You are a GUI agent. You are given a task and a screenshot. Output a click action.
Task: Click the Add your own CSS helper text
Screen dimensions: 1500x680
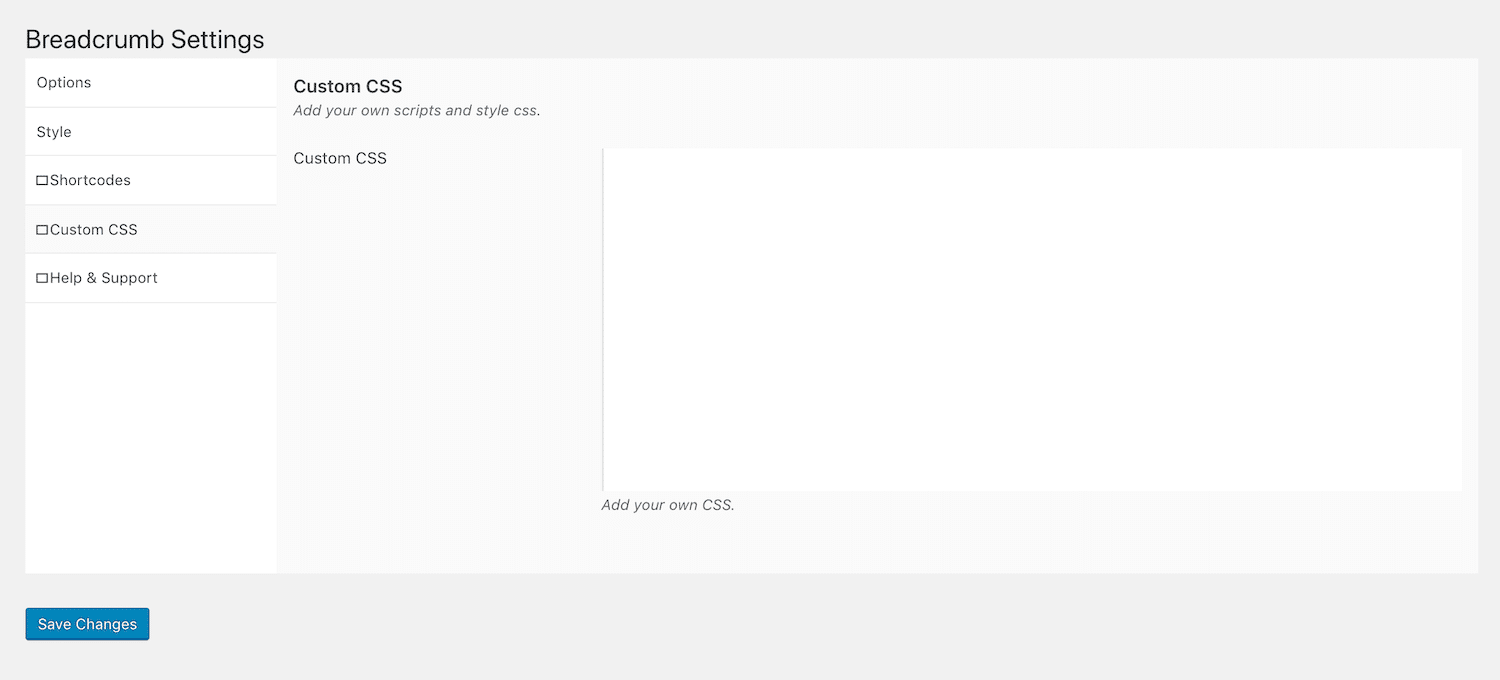667,505
